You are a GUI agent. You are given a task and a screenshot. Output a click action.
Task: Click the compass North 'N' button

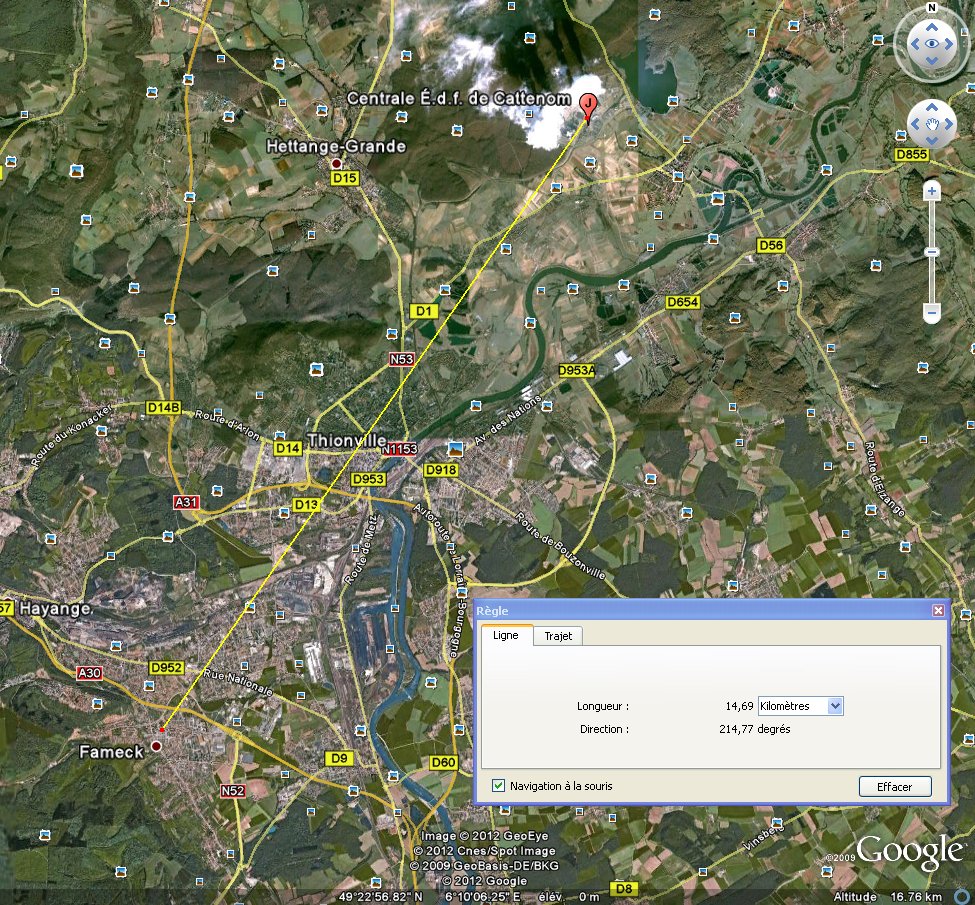[x=931, y=8]
